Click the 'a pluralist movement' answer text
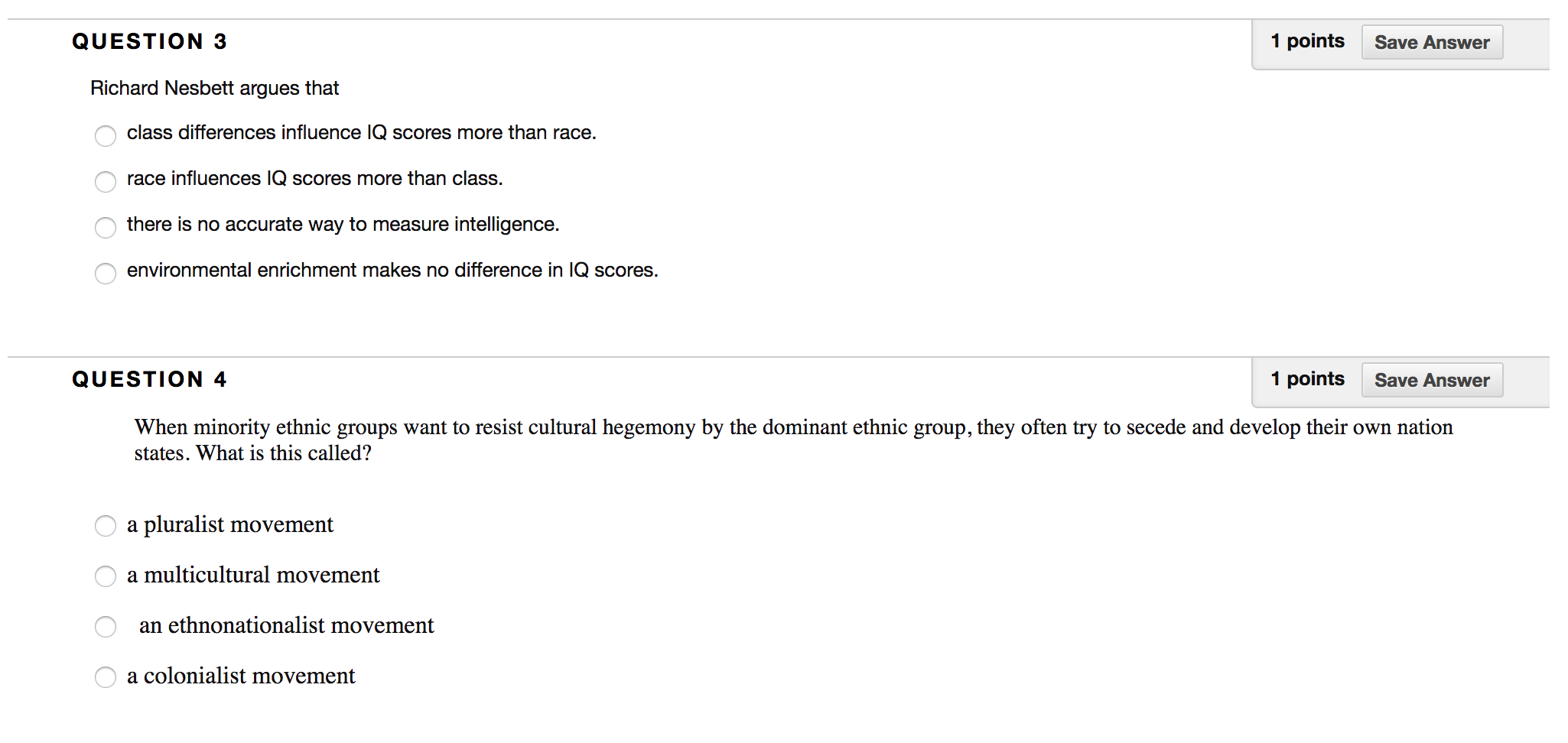1568x743 pixels. point(230,524)
